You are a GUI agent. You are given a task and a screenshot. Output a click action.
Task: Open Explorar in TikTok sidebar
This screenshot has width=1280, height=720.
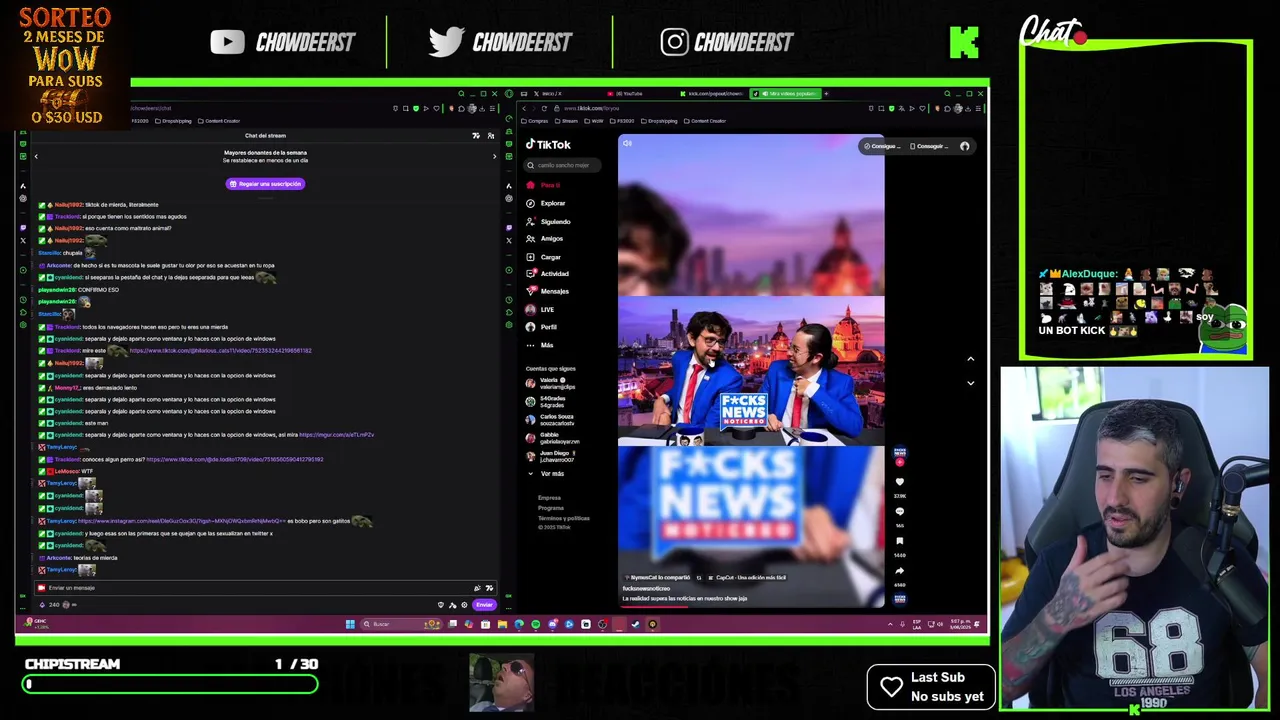click(546, 203)
